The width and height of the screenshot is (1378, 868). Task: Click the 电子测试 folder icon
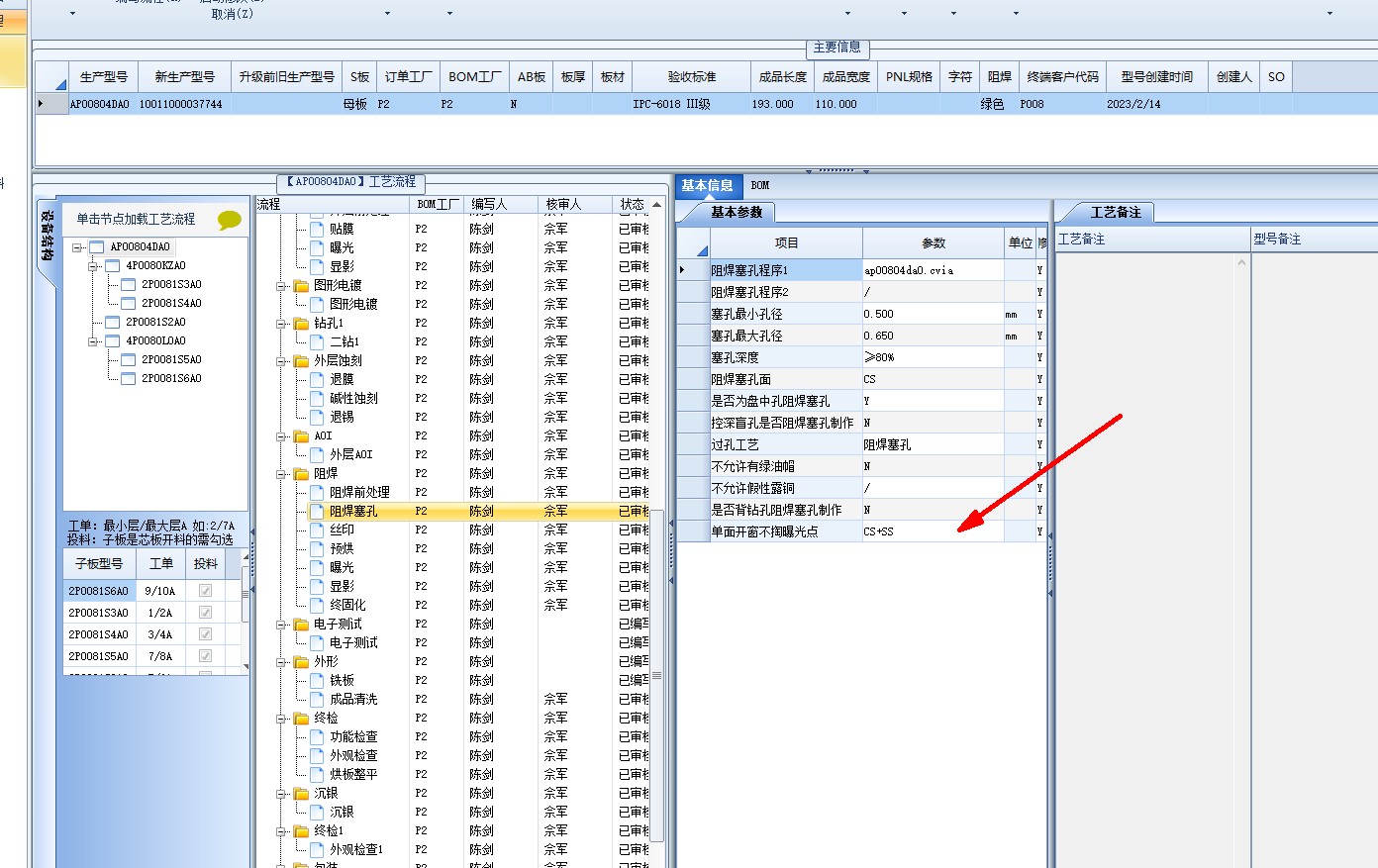pyautogui.click(x=301, y=624)
